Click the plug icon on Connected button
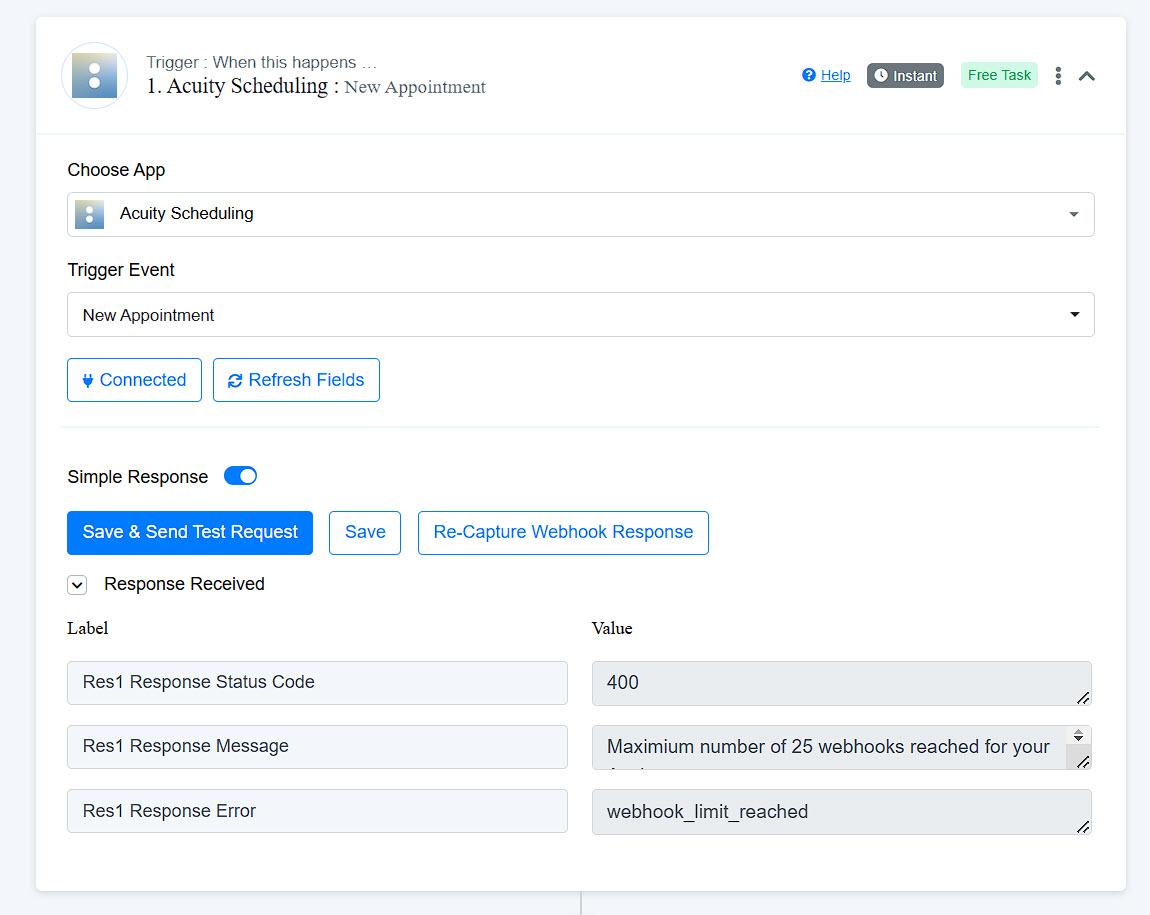 click(x=88, y=381)
